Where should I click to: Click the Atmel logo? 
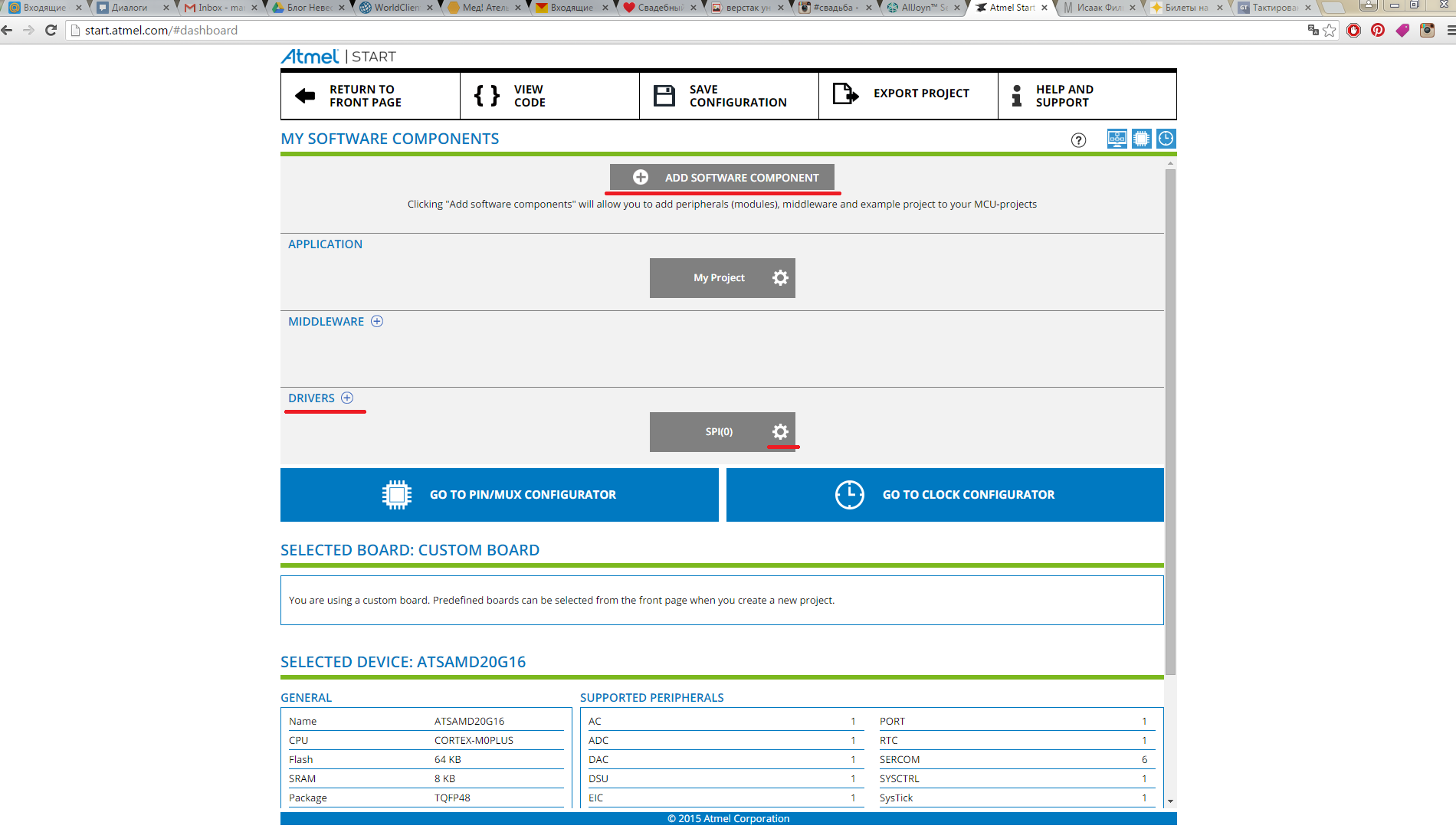click(310, 57)
